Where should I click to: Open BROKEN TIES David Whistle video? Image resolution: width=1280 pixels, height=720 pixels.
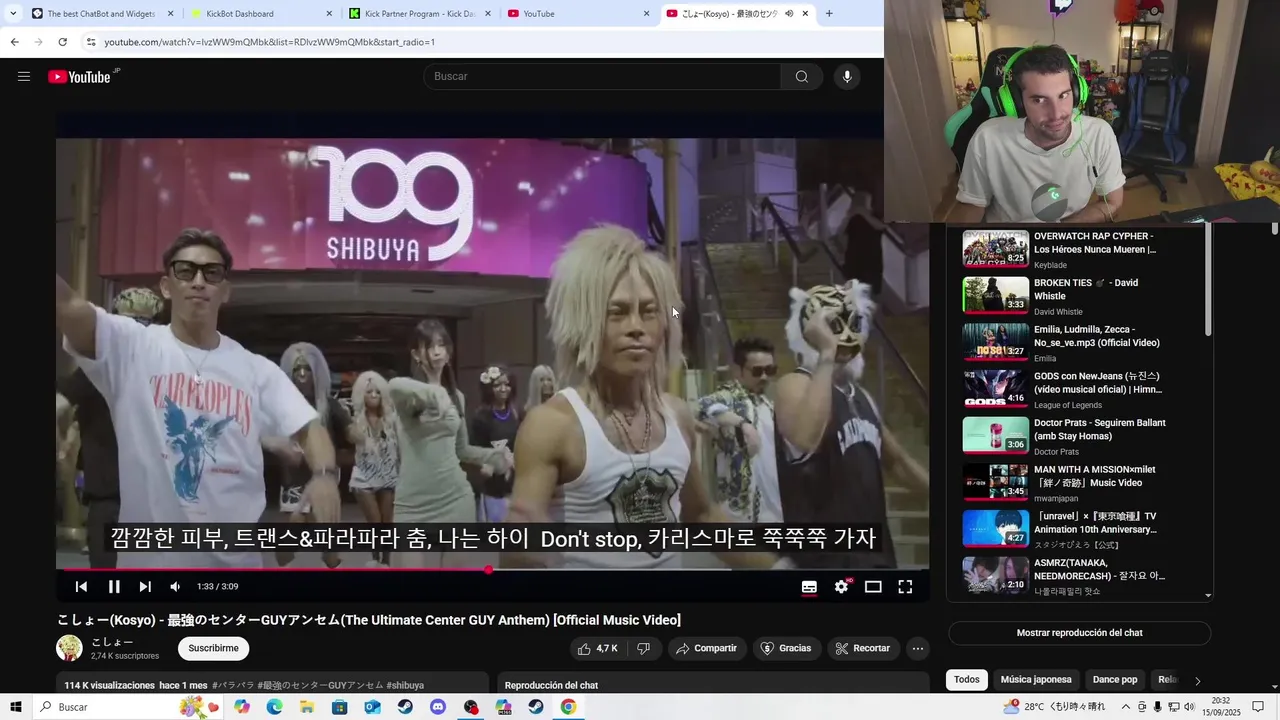pyautogui.click(x=1063, y=295)
